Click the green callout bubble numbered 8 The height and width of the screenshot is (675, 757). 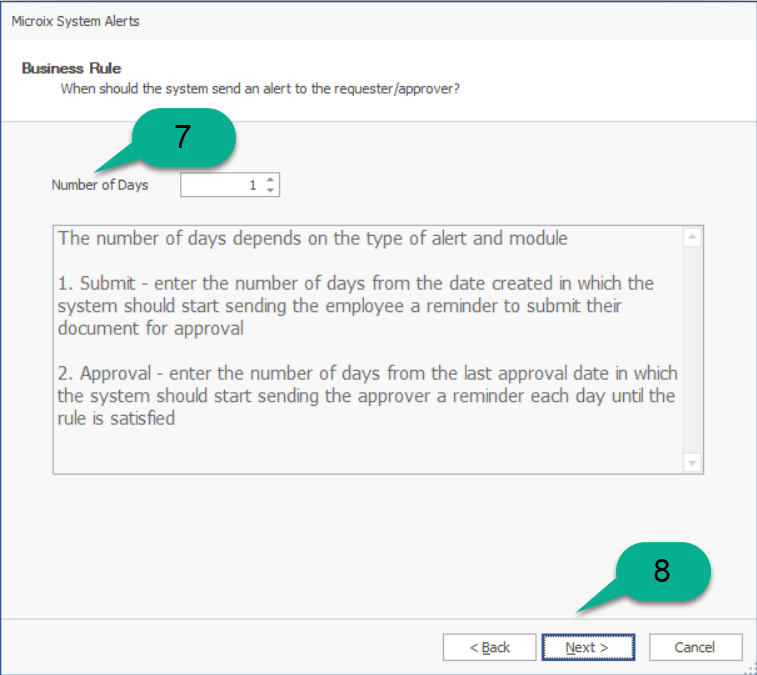pos(661,570)
